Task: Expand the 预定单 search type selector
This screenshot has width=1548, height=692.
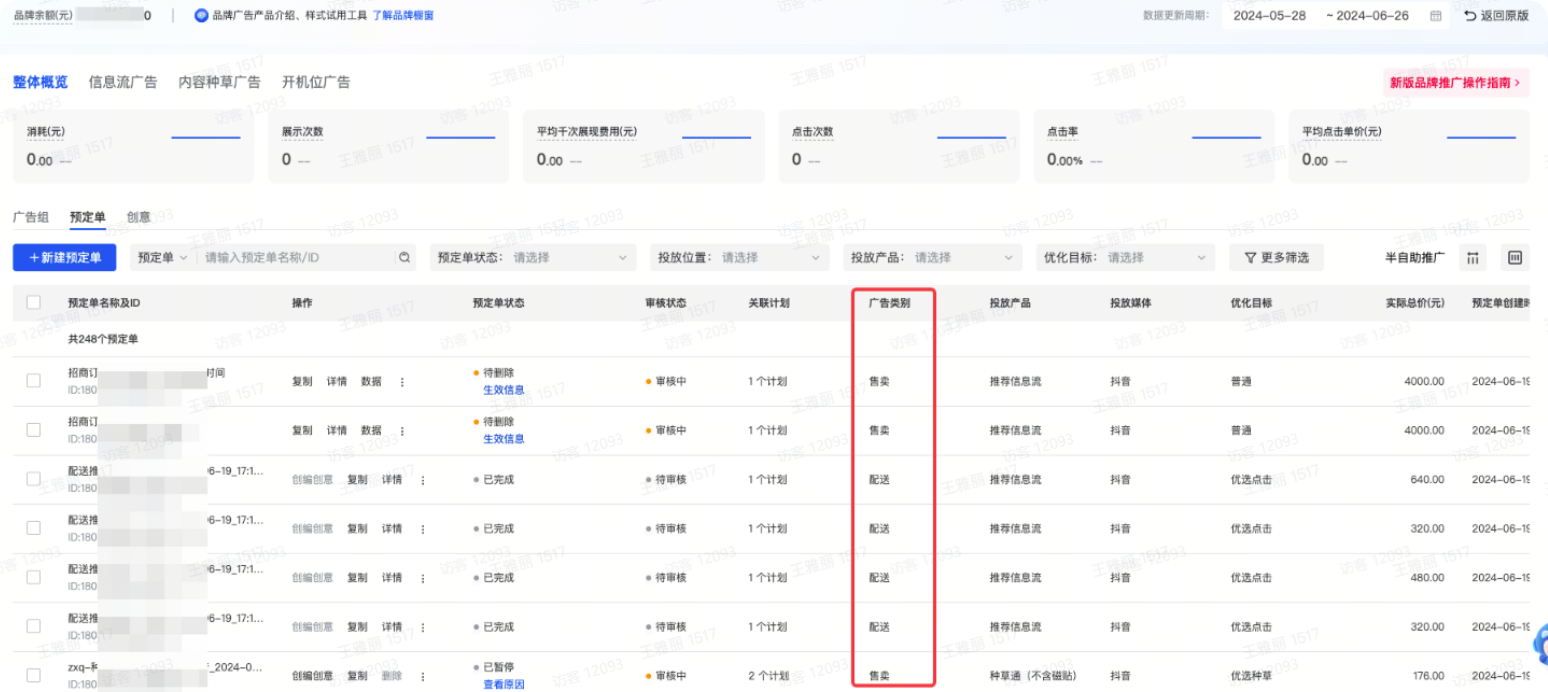Action: tap(162, 257)
